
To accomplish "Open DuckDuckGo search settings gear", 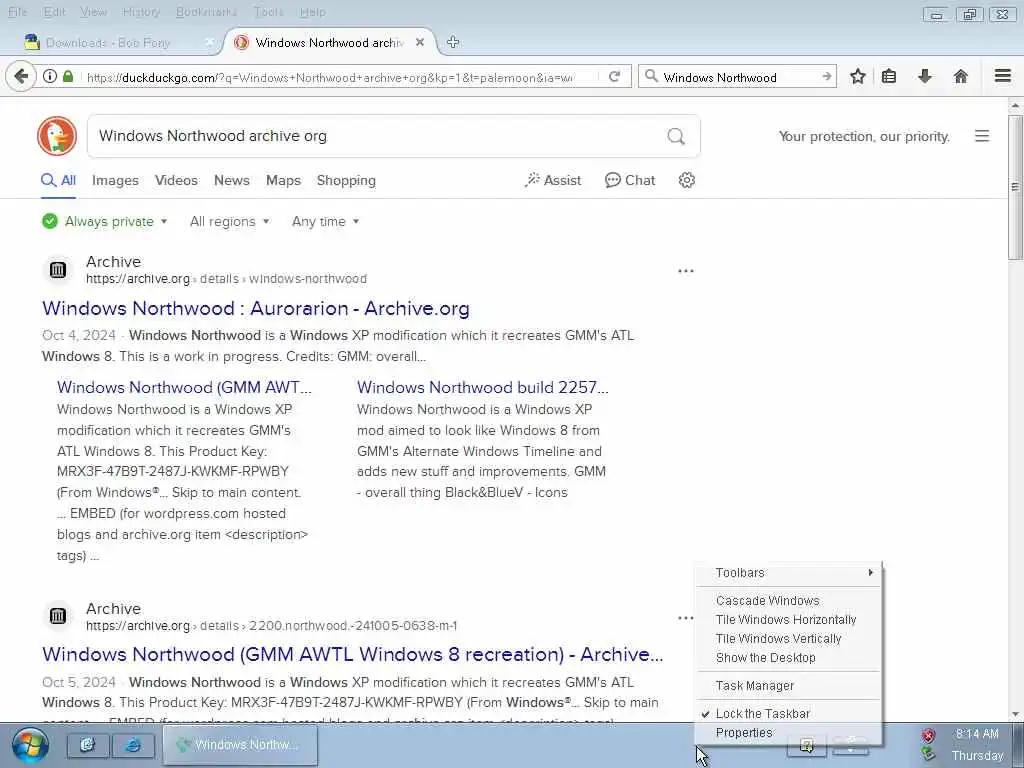I will [x=686, y=180].
